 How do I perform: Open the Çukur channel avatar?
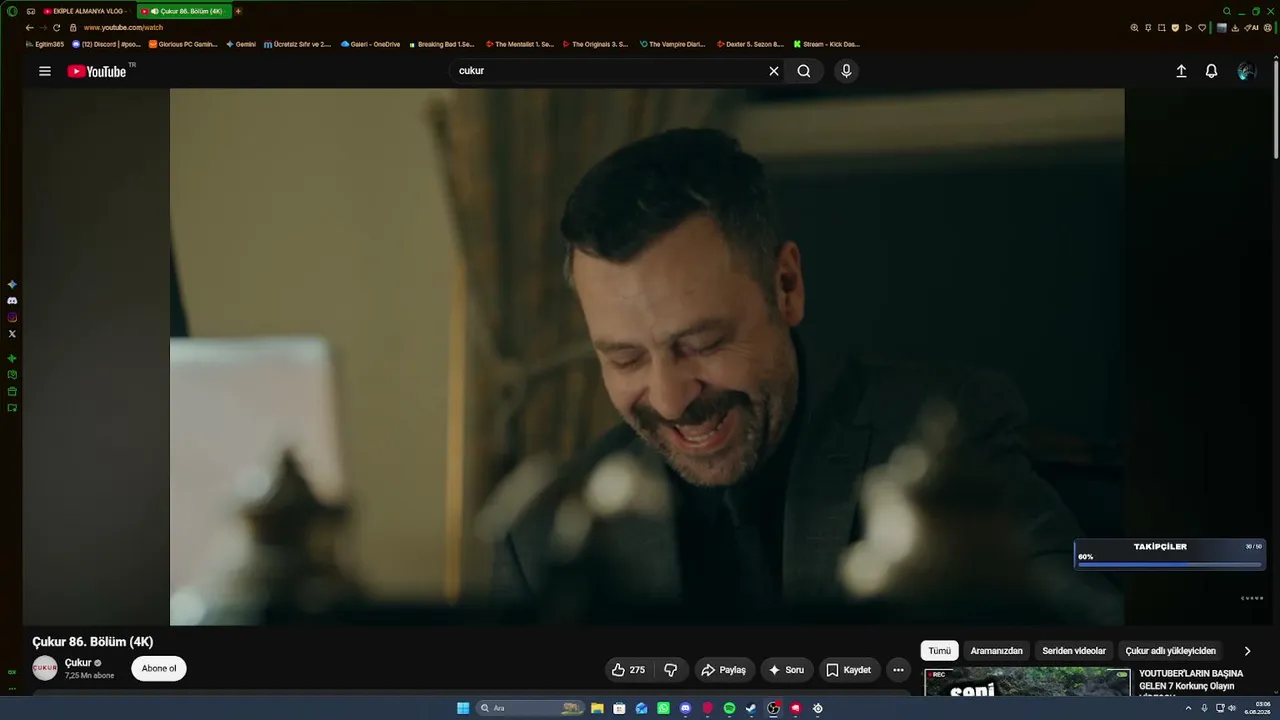tap(45, 668)
